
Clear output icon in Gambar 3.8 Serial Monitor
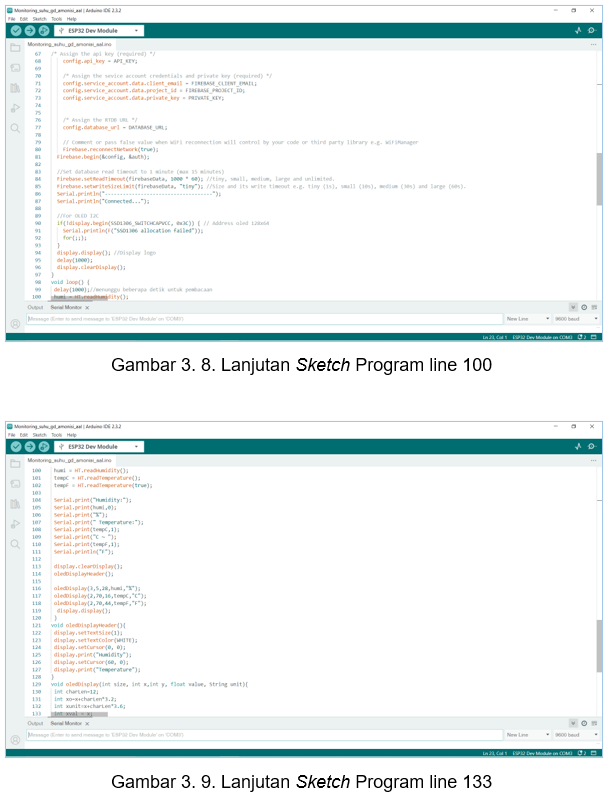(594, 307)
